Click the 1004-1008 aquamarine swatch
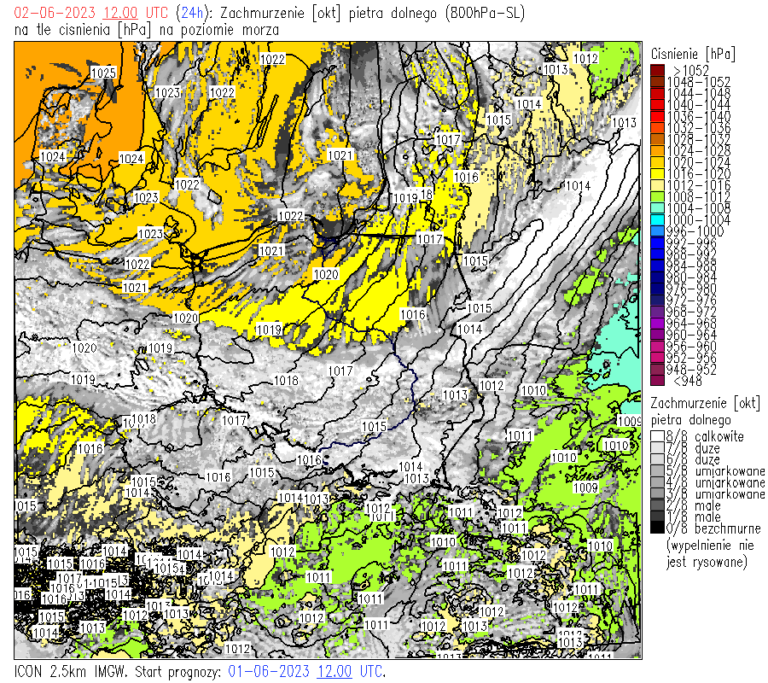Image resolution: width=768 pixels, height=683 pixels. pos(657,208)
